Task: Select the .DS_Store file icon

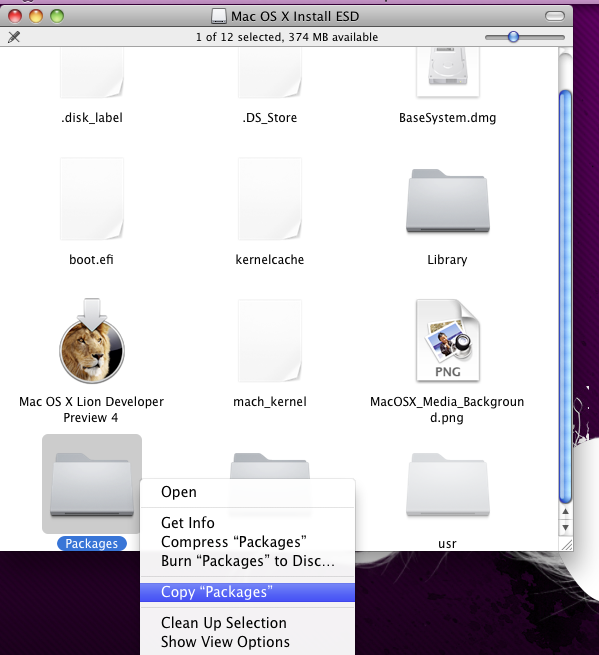Action: (270, 73)
